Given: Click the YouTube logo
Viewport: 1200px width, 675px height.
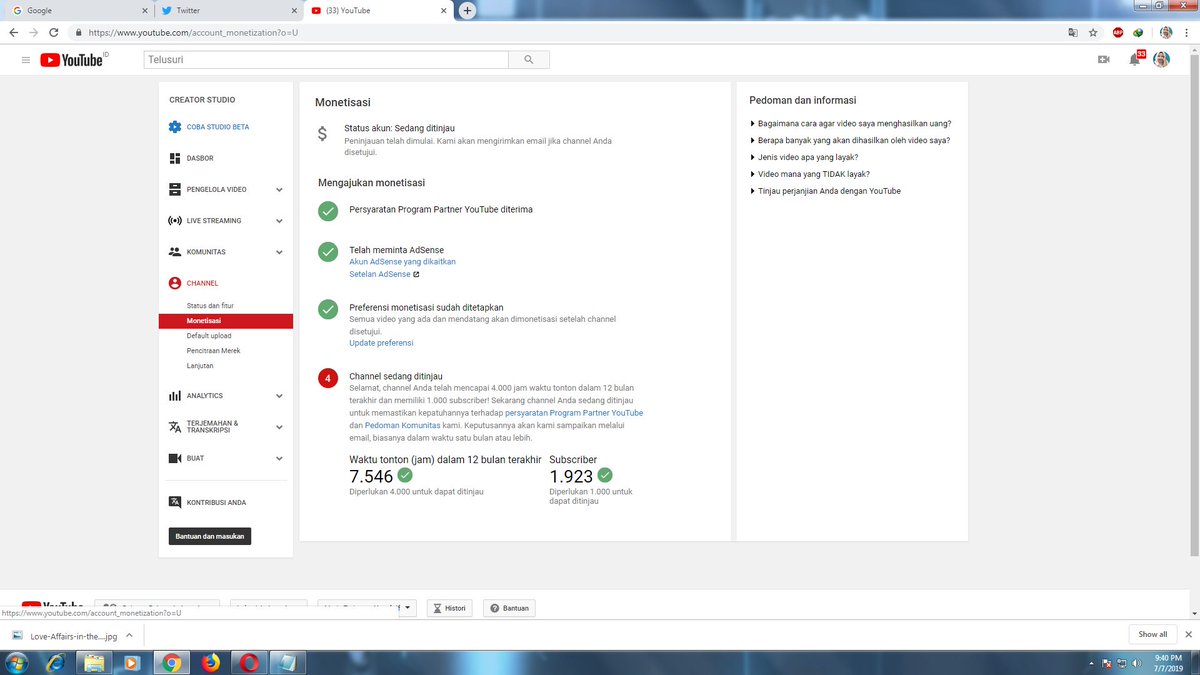Looking at the screenshot, I should tap(72, 60).
